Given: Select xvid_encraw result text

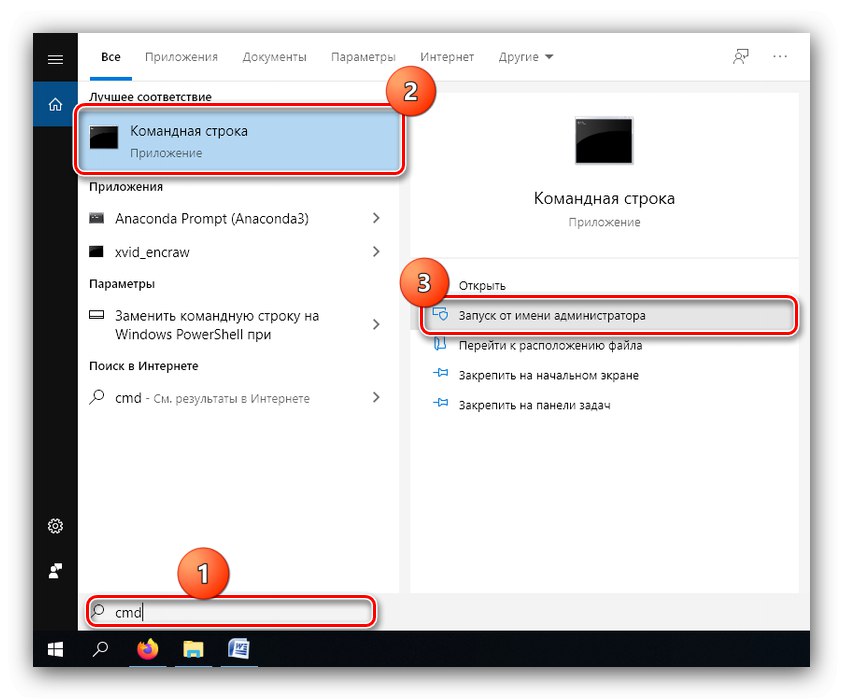Looking at the screenshot, I should click(152, 252).
